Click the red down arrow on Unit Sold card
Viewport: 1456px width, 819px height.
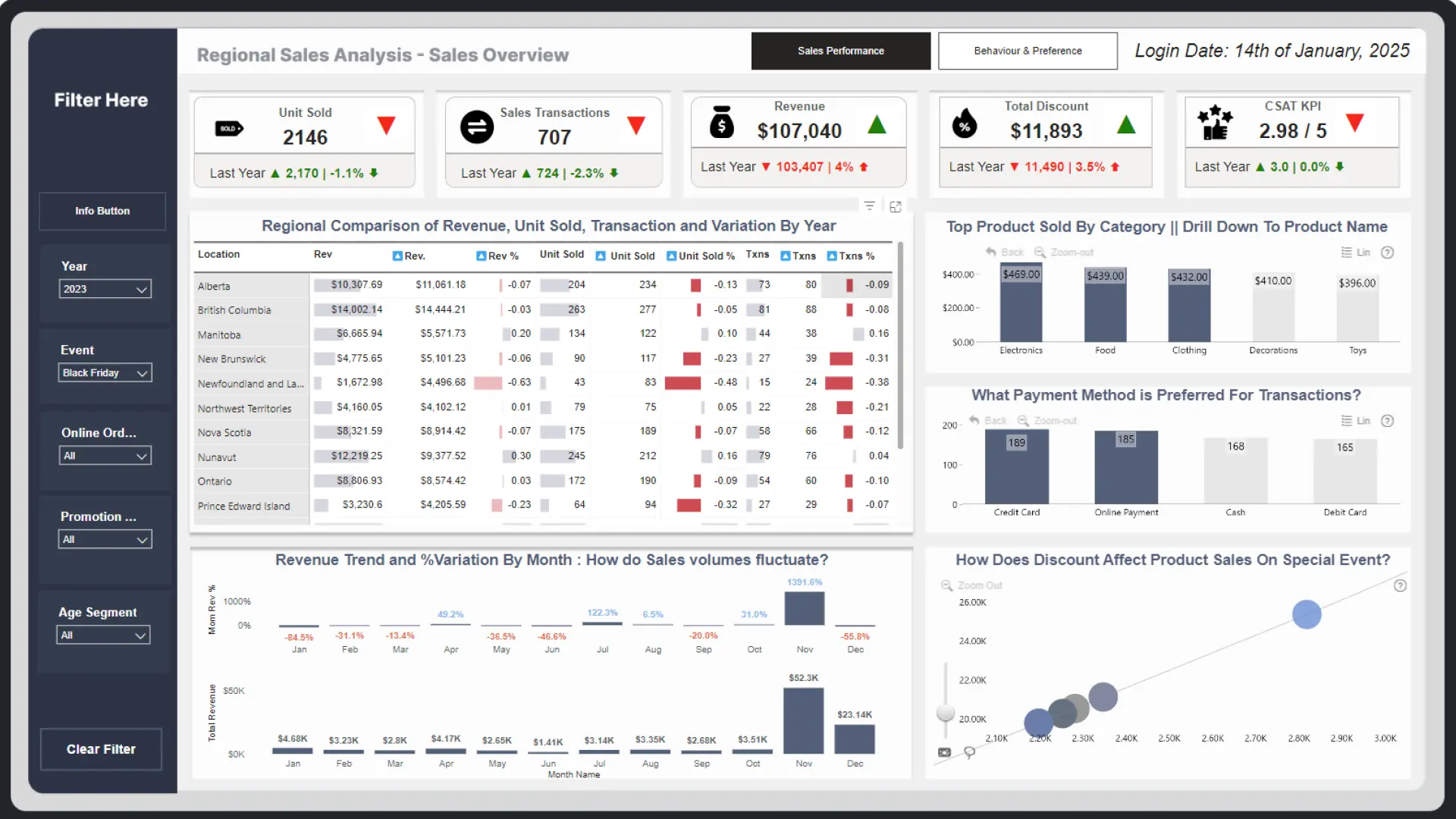[x=387, y=125]
